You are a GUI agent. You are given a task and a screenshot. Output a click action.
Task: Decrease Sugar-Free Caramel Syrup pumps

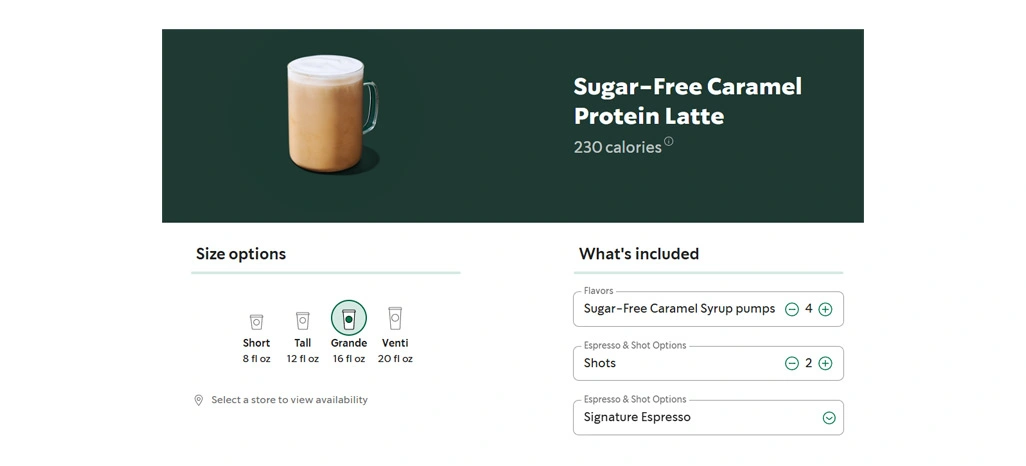click(792, 310)
